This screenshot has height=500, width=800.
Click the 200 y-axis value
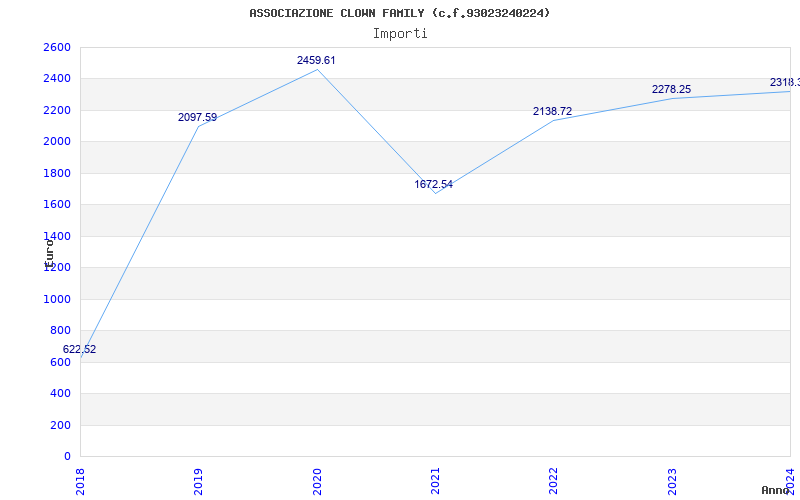pyautogui.click(x=60, y=425)
